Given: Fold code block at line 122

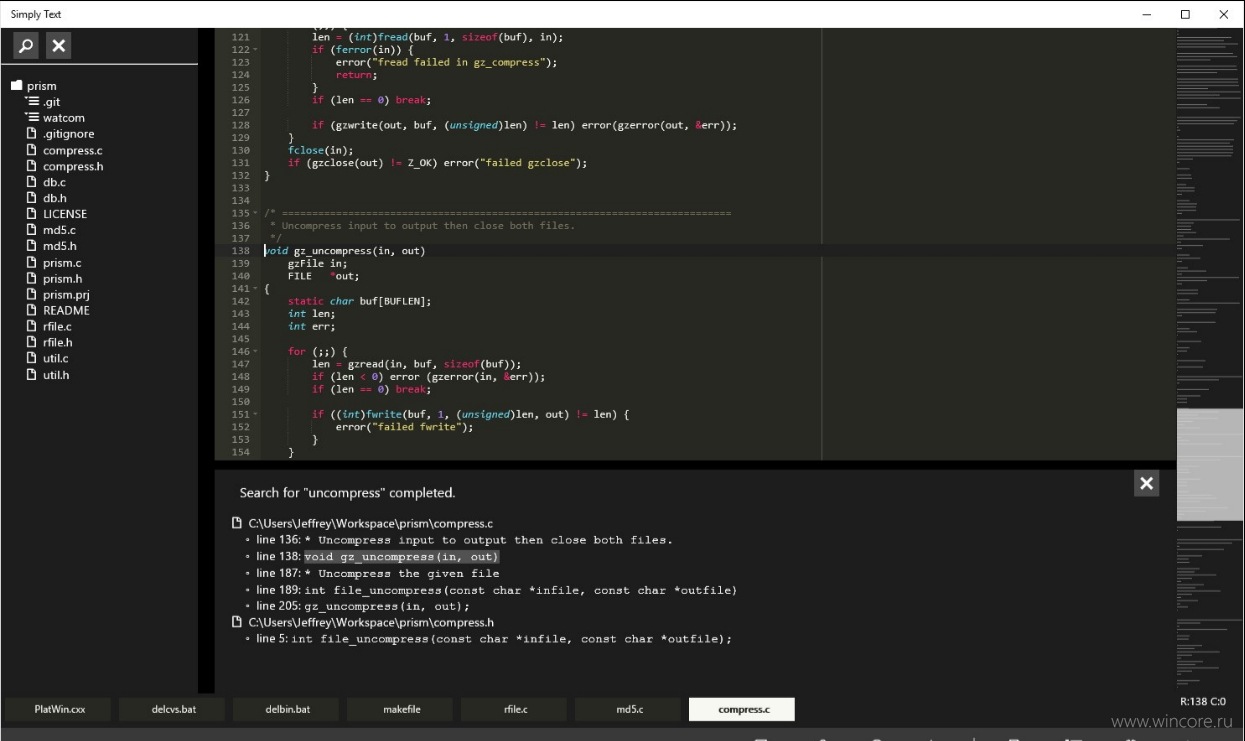Looking at the screenshot, I should point(255,50).
